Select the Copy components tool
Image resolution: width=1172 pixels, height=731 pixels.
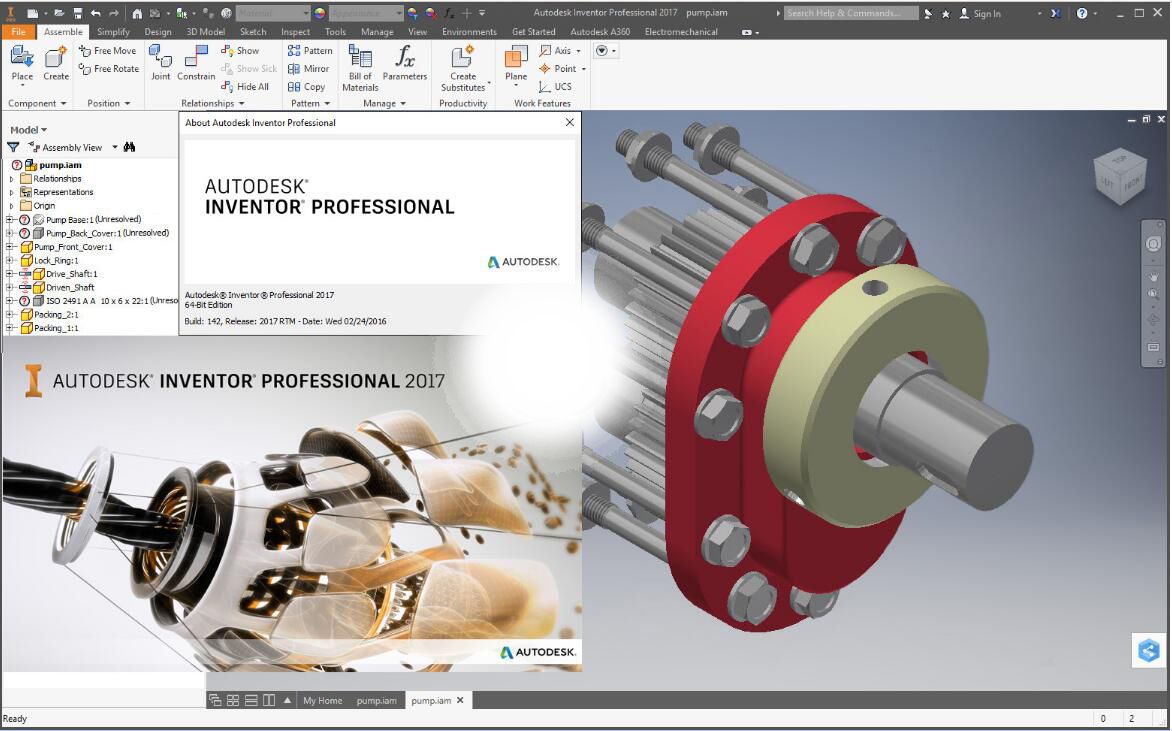(306, 87)
